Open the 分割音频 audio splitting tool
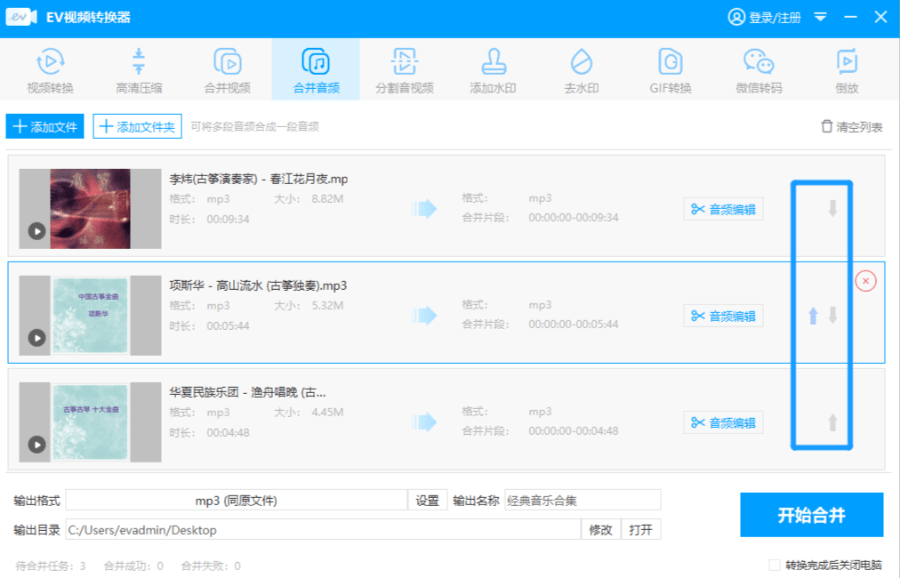The image size is (900, 578). tap(404, 68)
